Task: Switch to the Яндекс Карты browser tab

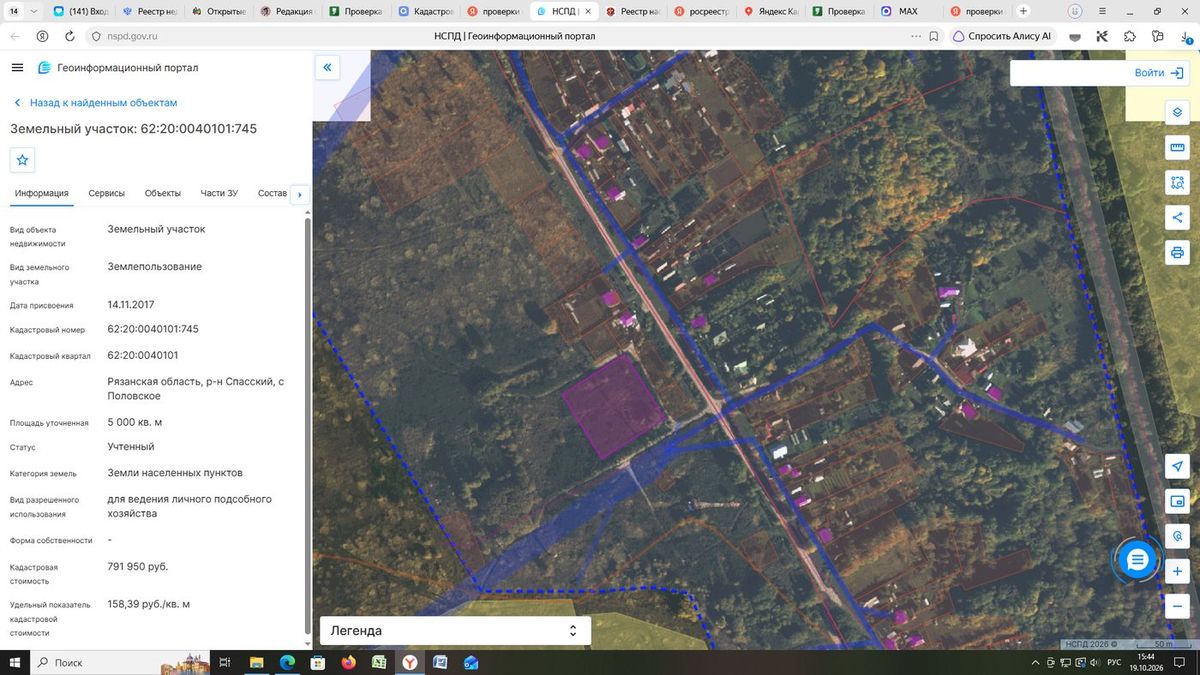Action: [773, 11]
